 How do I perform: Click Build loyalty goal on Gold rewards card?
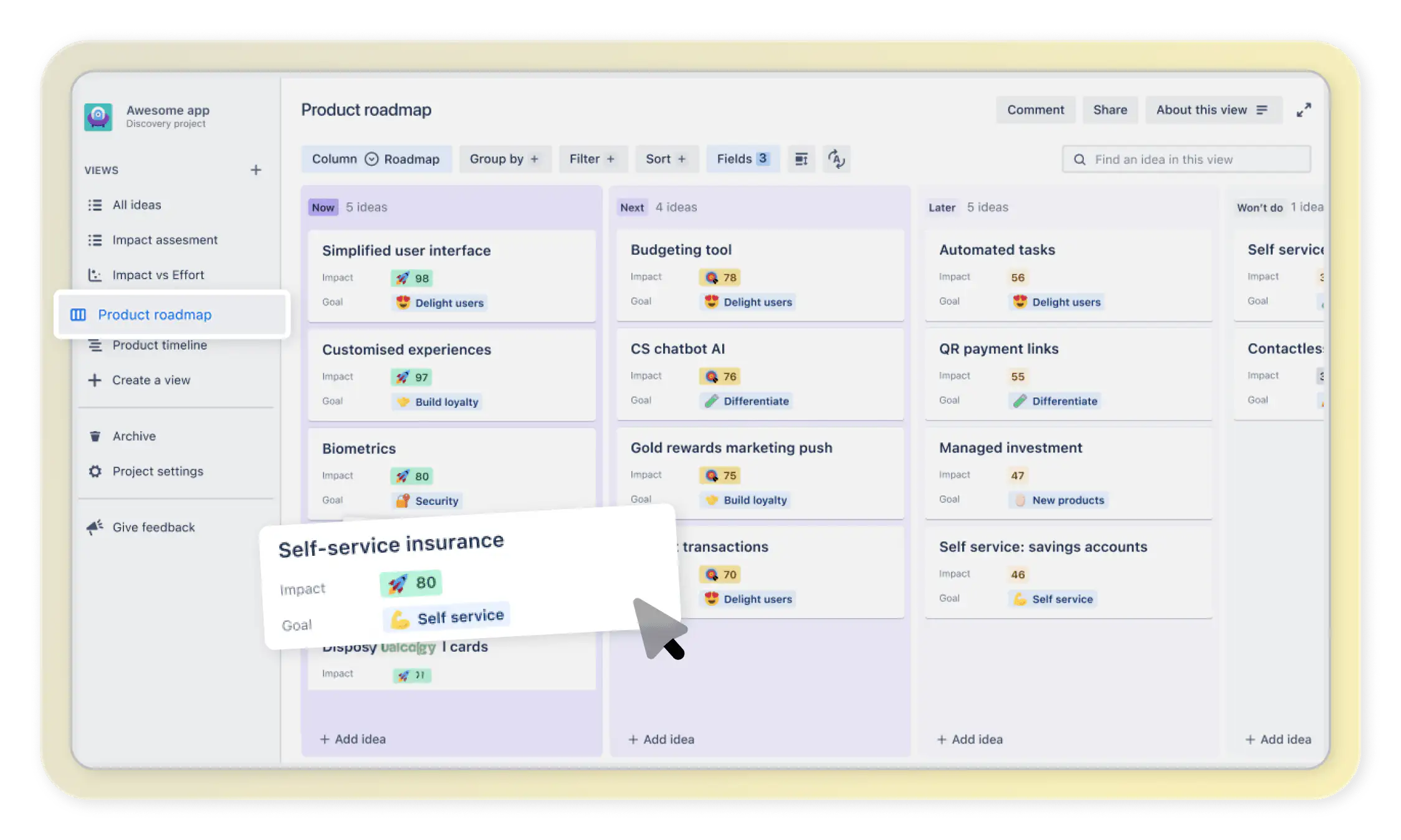pos(745,500)
